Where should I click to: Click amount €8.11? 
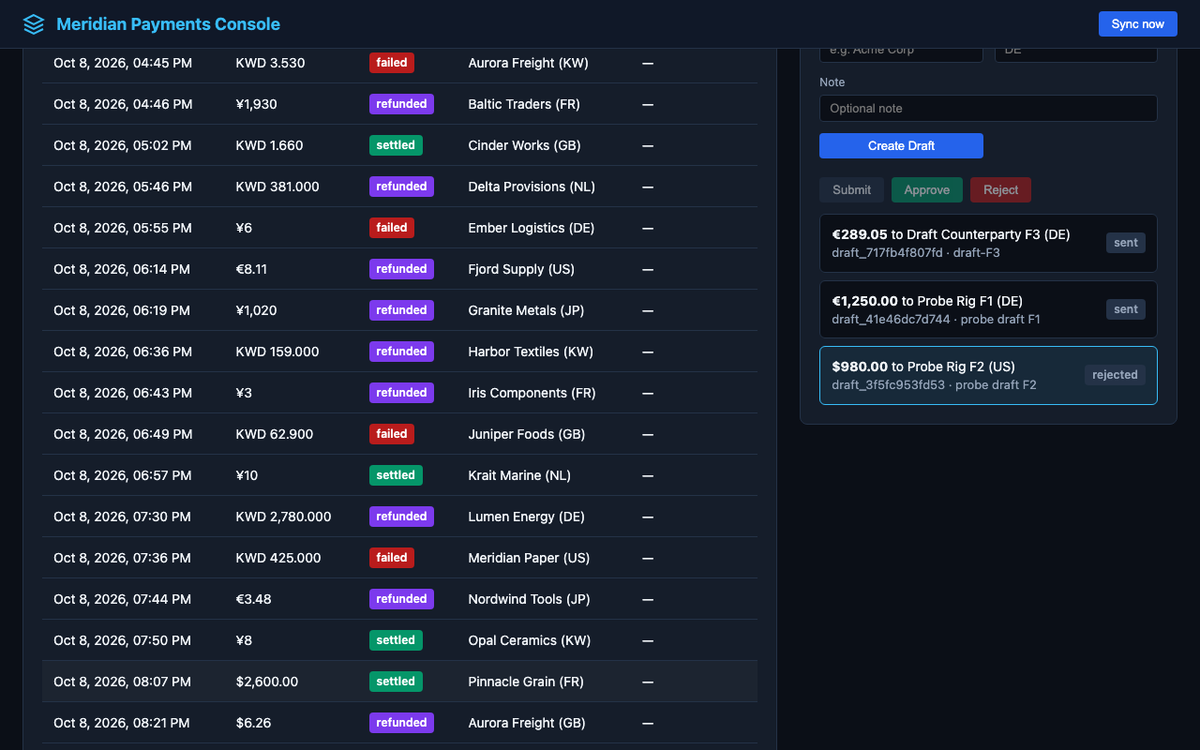coord(251,269)
